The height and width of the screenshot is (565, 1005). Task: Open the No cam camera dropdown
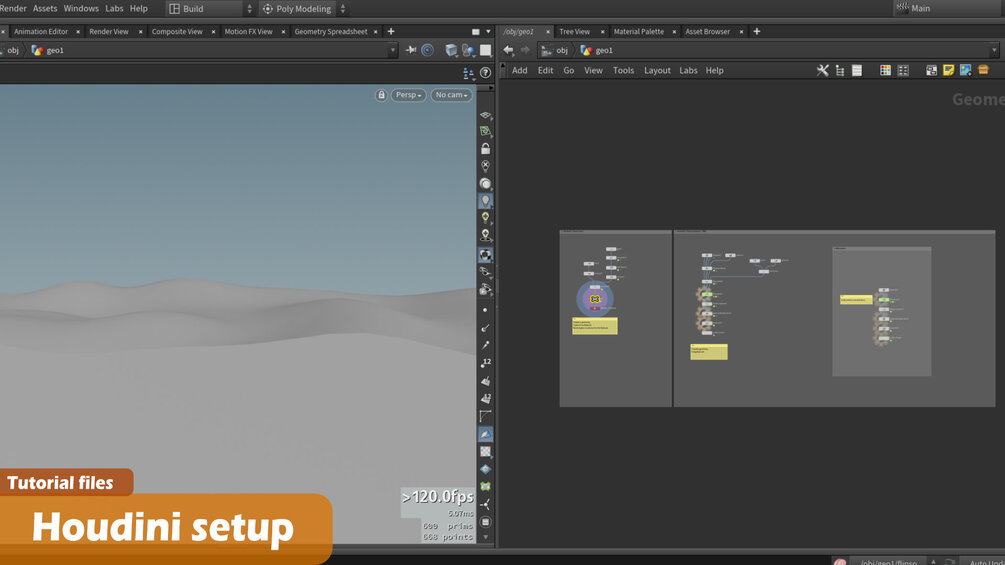[x=451, y=95]
